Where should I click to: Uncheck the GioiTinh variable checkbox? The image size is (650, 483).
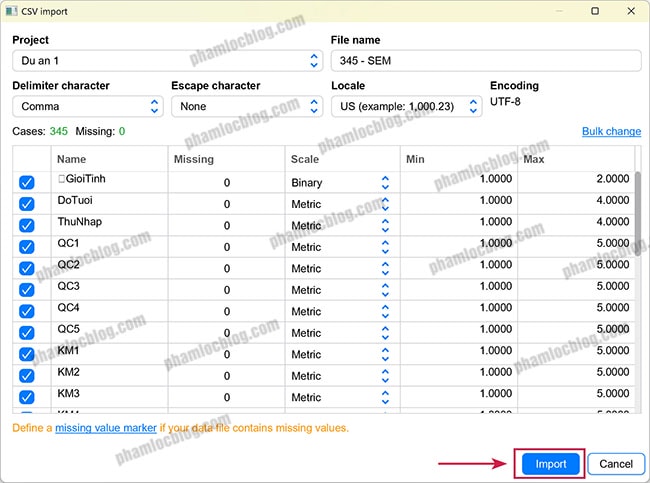coord(27,182)
